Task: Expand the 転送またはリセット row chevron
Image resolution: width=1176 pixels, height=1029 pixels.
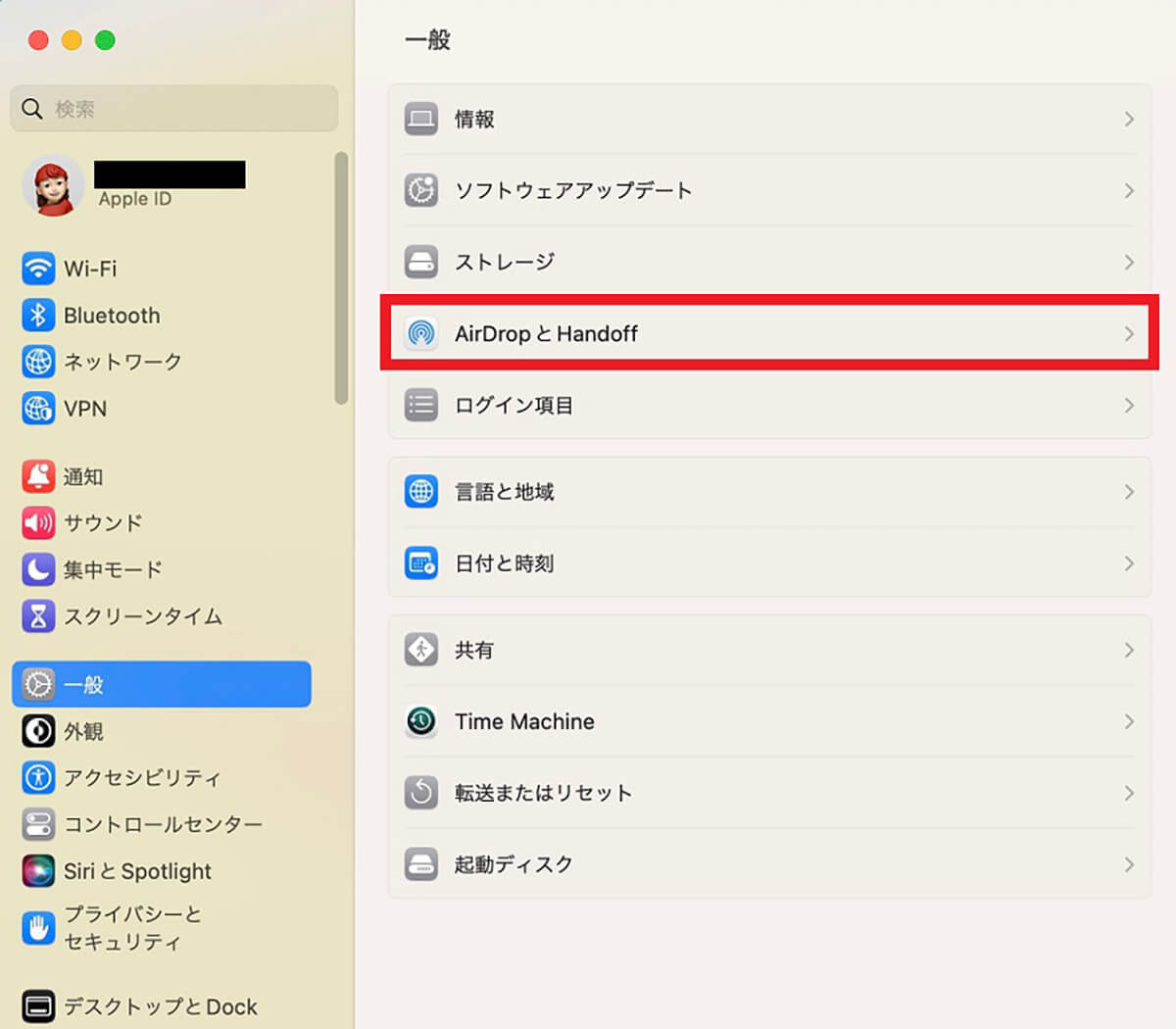Action: tap(1129, 793)
